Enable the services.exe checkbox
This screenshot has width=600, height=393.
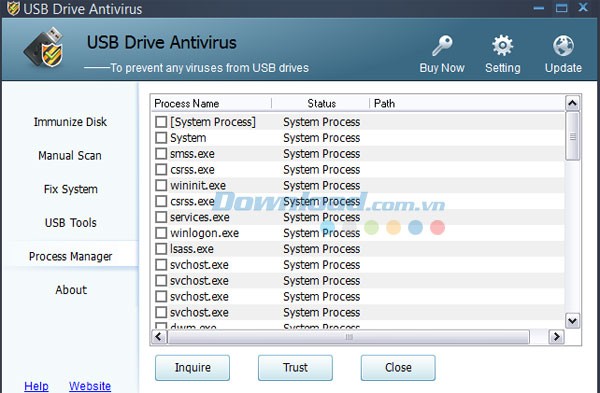tap(161, 217)
